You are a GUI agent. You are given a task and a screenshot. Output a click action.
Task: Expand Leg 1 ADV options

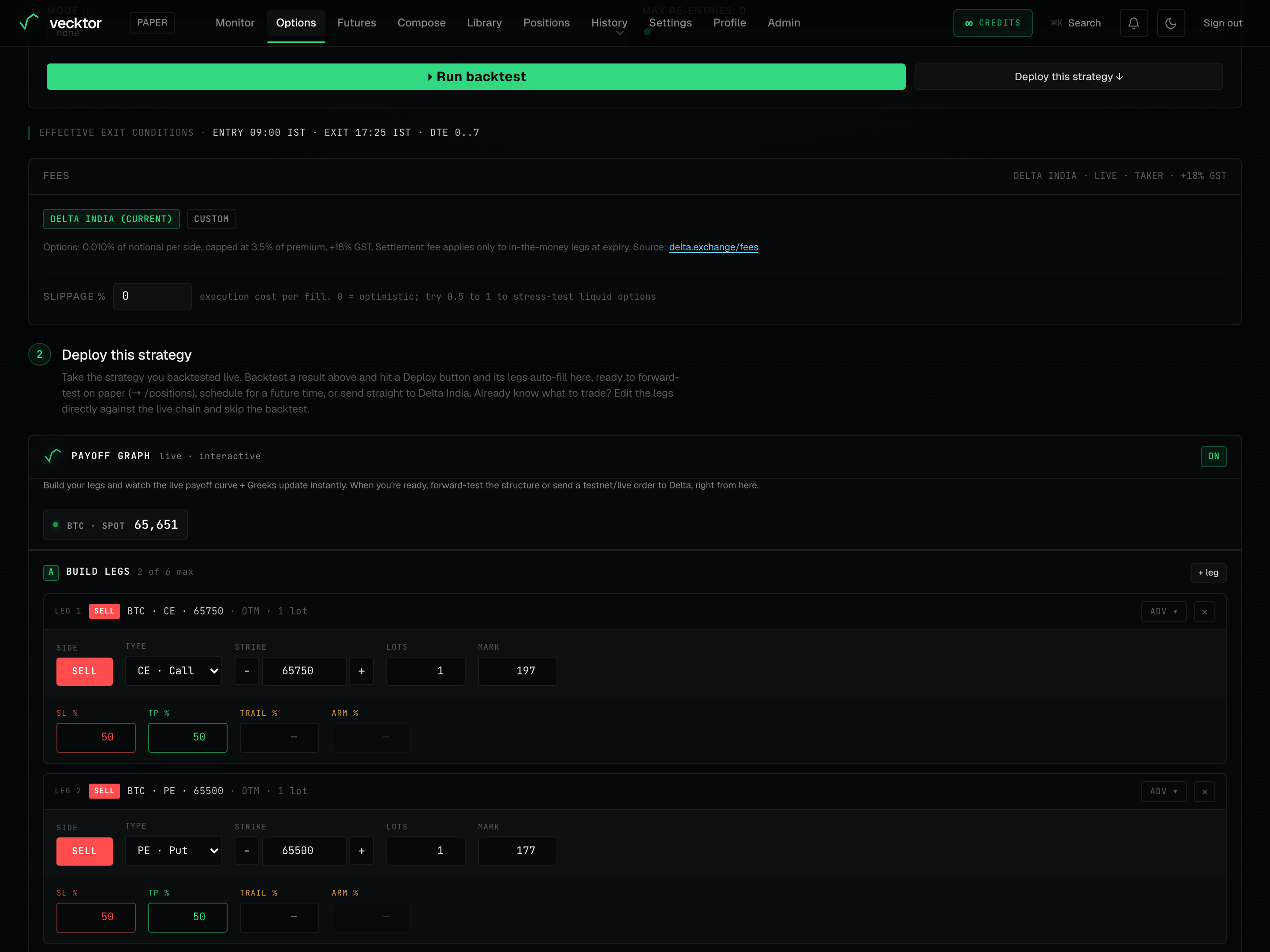[x=1164, y=612]
